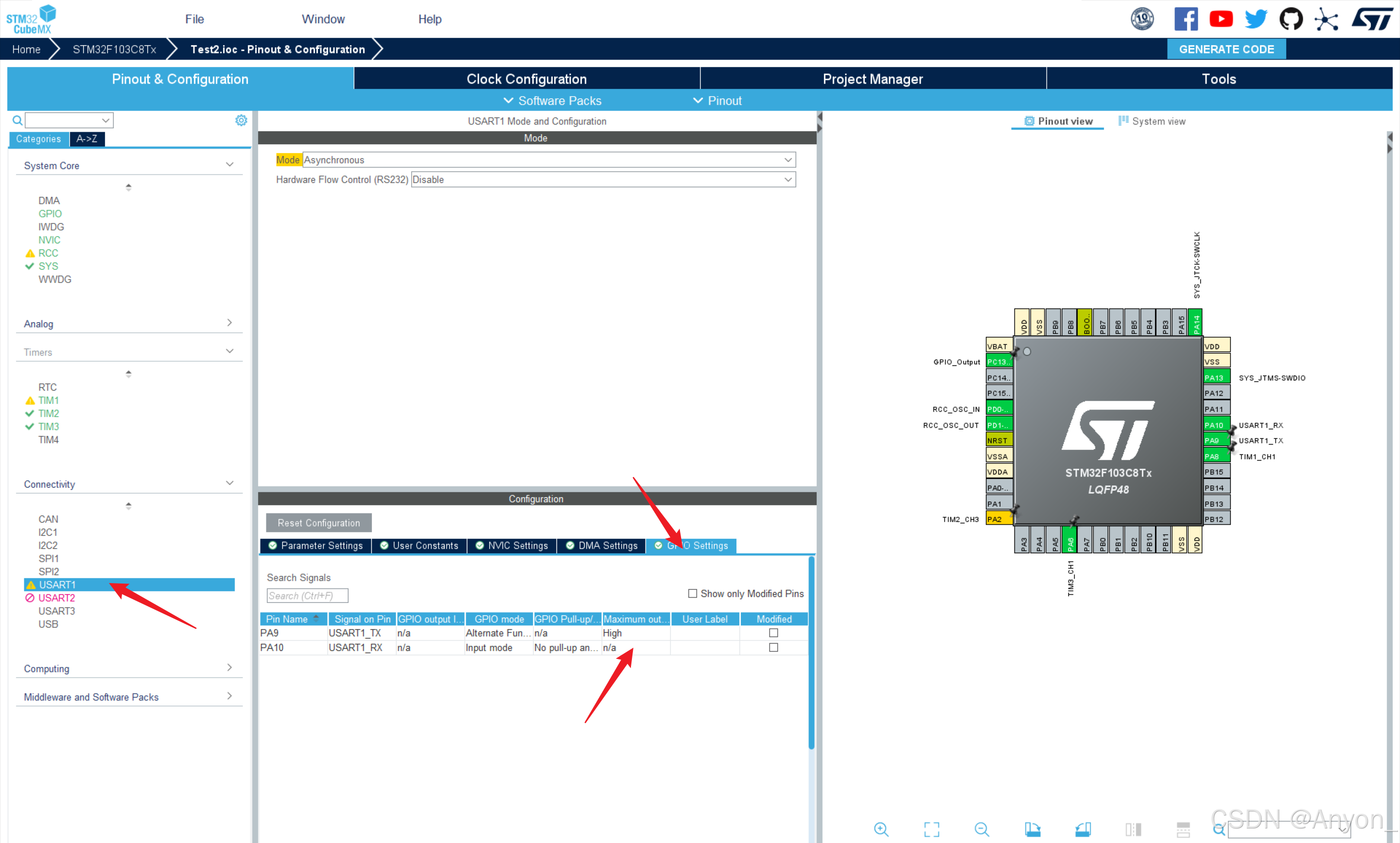Click the GENERATE CODE button

click(1227, 49)
